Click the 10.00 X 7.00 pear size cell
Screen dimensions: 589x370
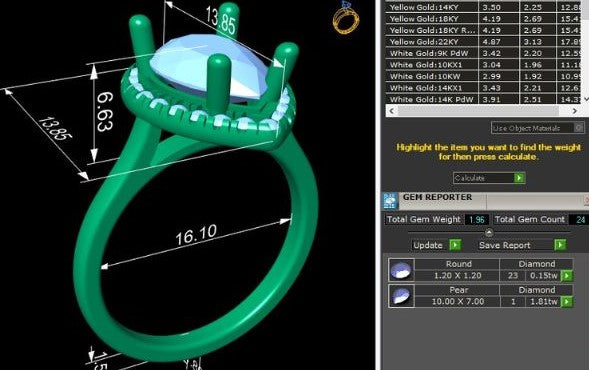click(458, 301)
